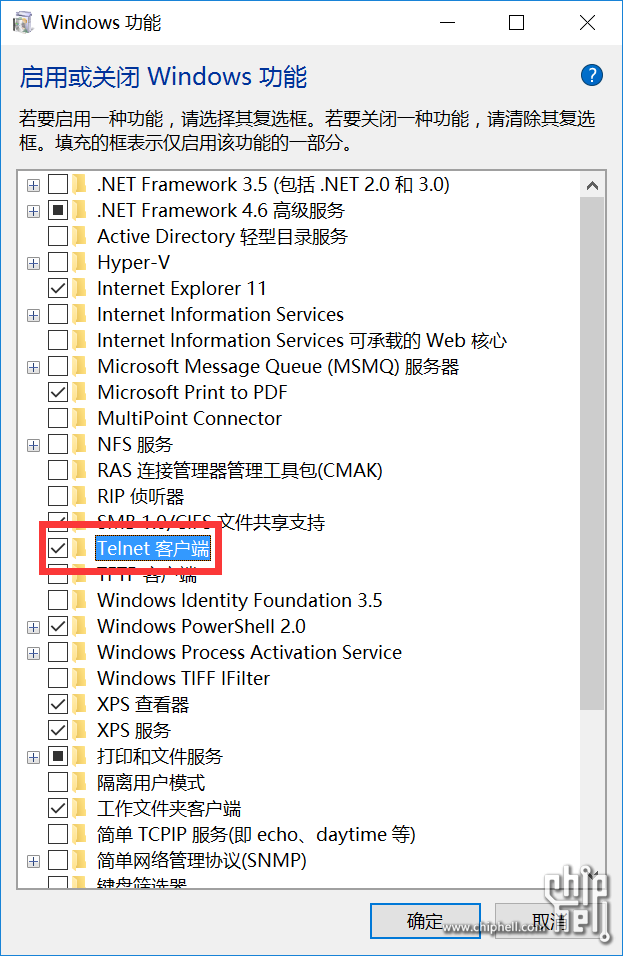Expand Windows PowerShell 2.0 node
The width and height of the screenshot is (623, 956).
(34, 627)
